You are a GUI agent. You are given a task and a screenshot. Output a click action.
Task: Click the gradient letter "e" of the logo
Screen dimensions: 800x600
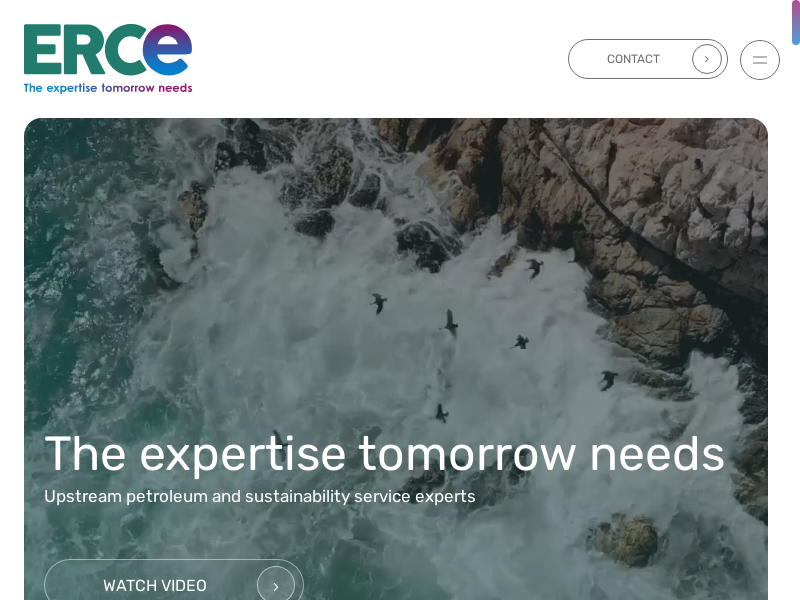[x=167, y=49]
